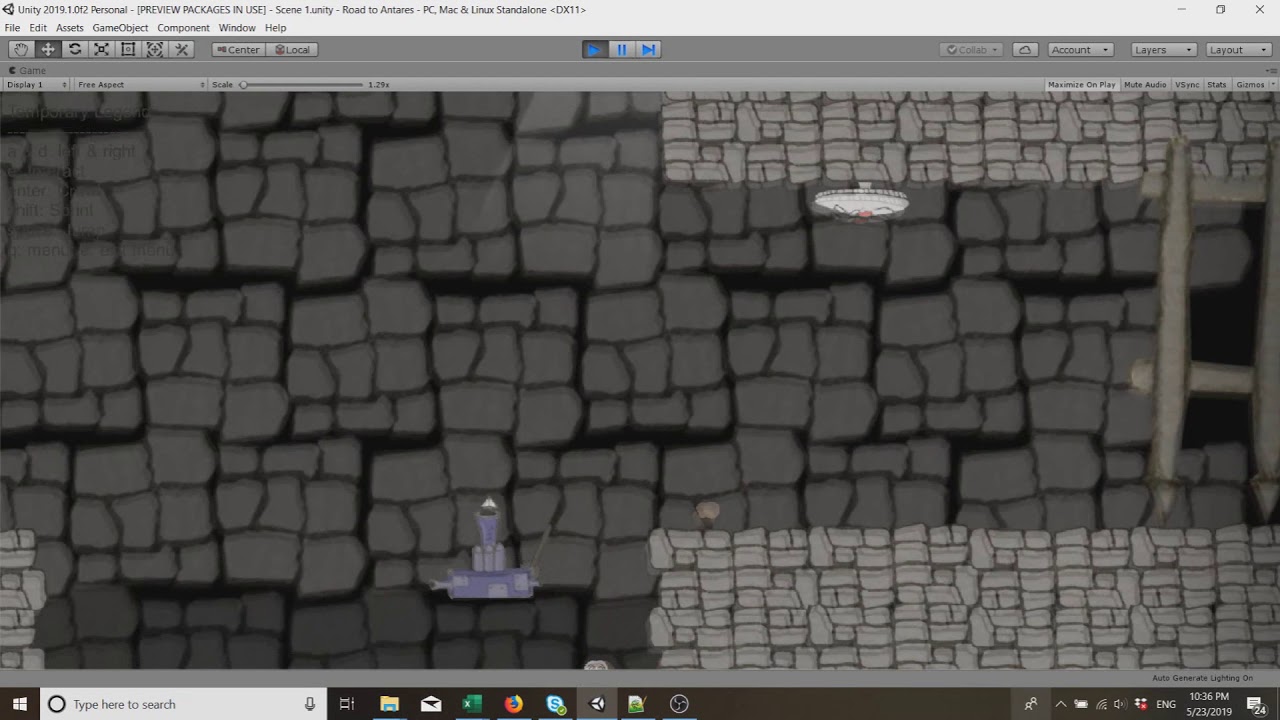Open the Help menu
Screen dimensions: 1280x720
coord(275,28)
